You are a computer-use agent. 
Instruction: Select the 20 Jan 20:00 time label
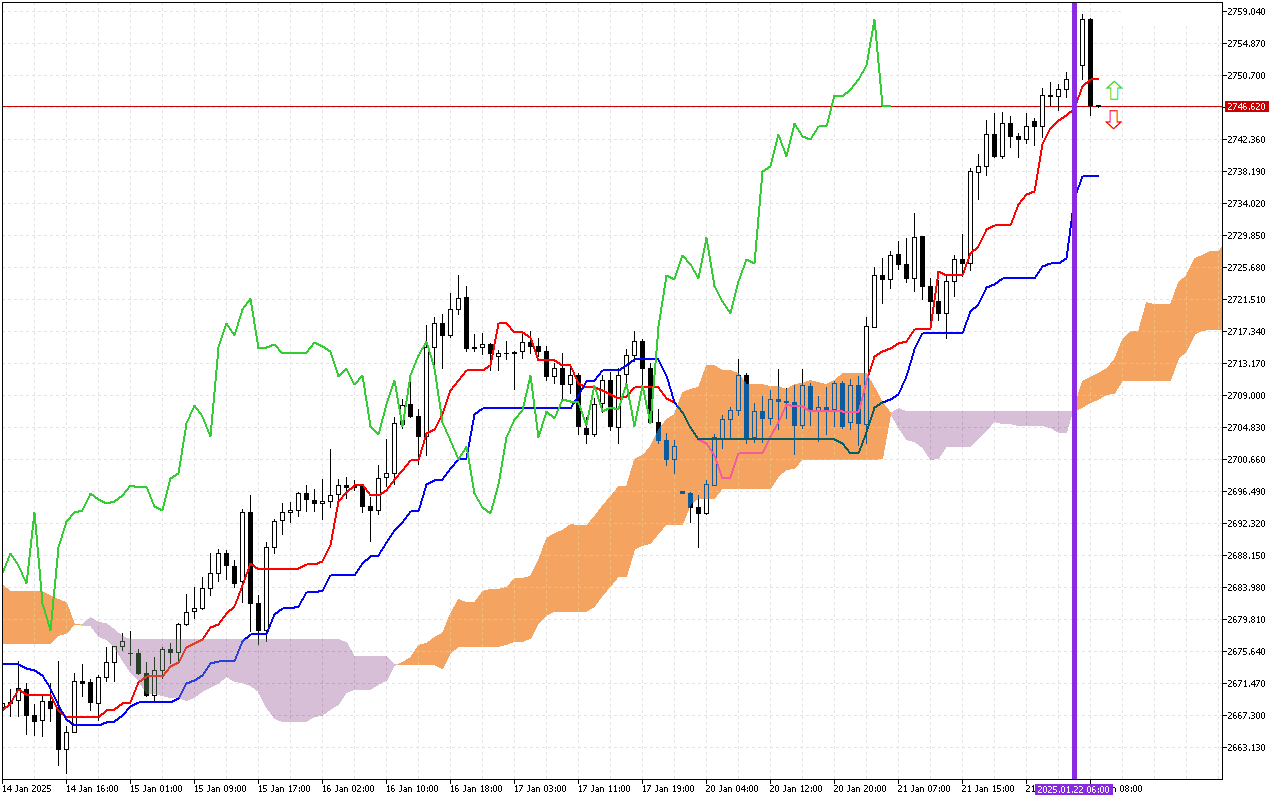pyautogui.click(x=861, y=789)
